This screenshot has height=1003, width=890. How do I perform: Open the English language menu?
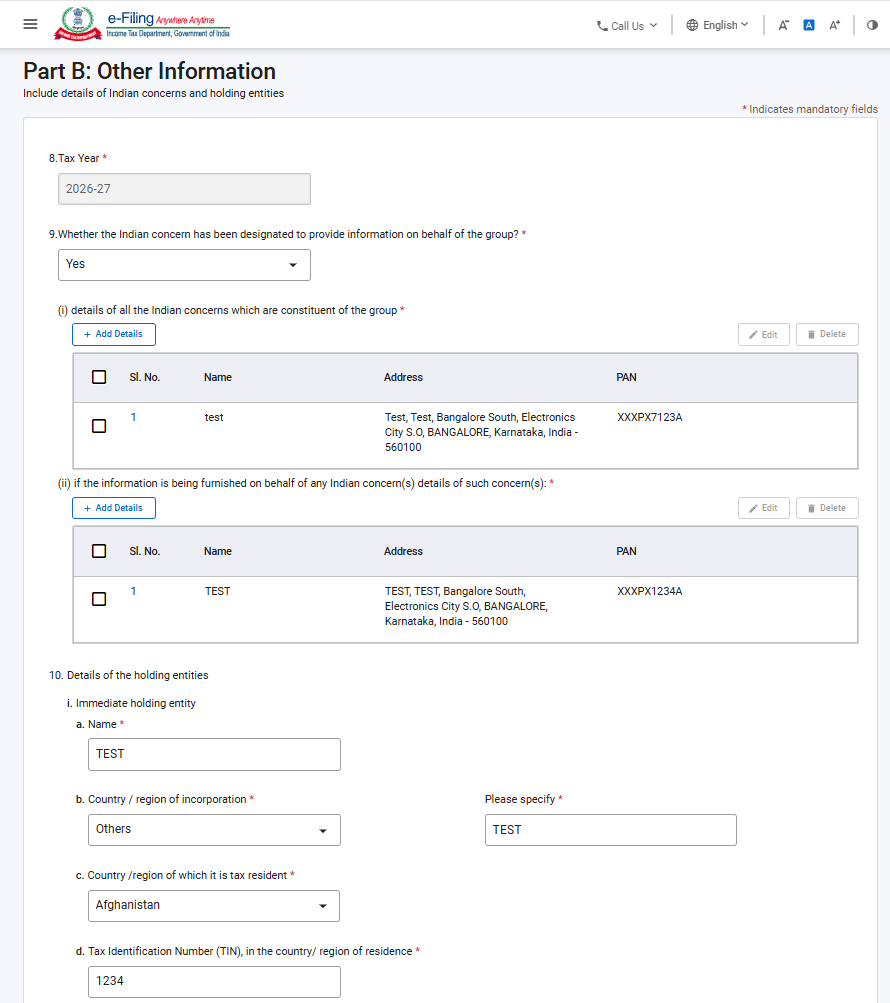[717, 26]
